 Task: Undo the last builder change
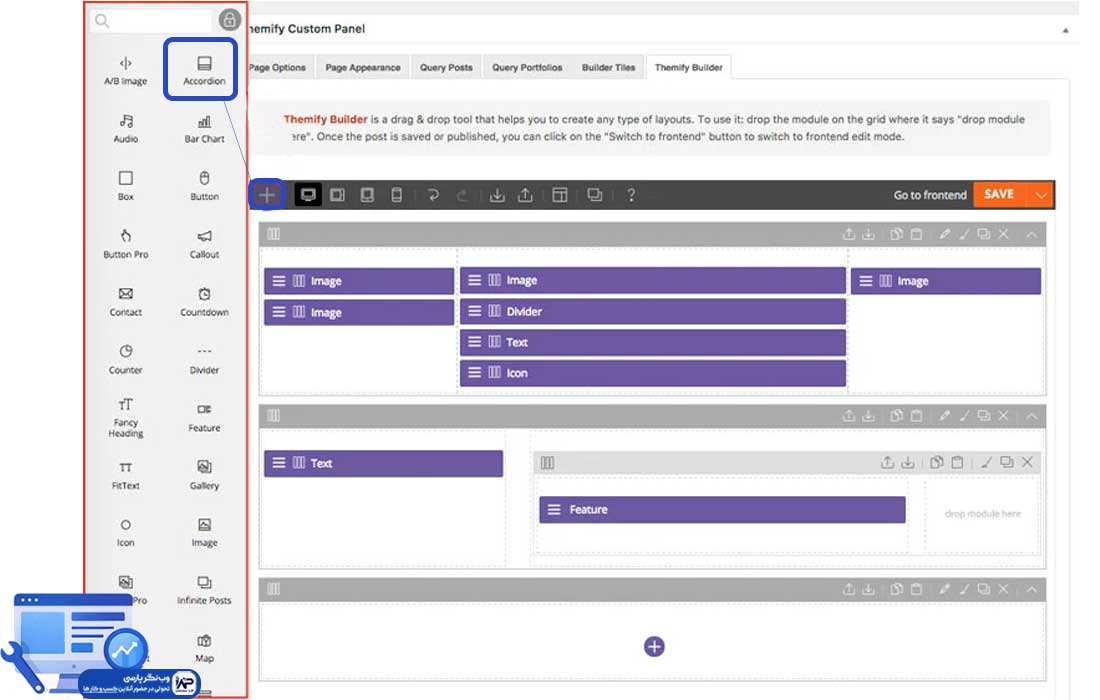(x=433, y=195)
